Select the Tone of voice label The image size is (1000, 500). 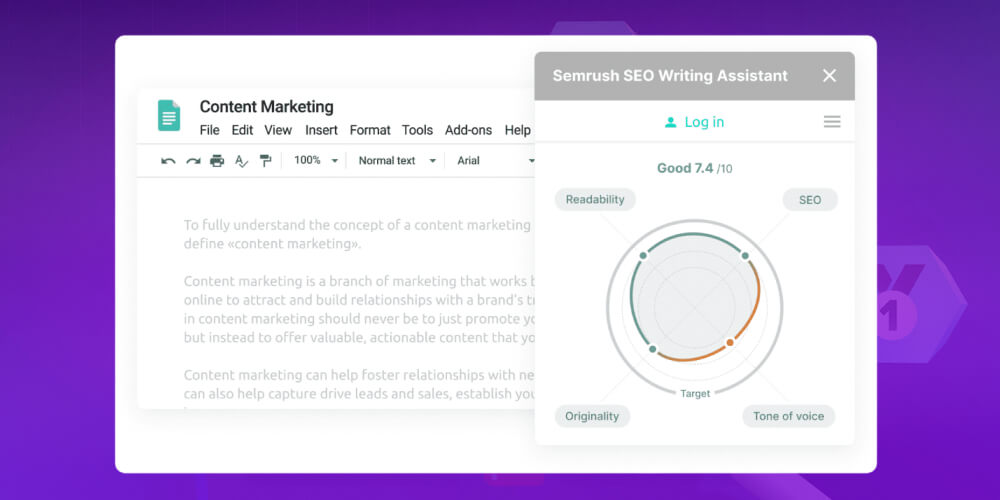[x=788, y=416]
